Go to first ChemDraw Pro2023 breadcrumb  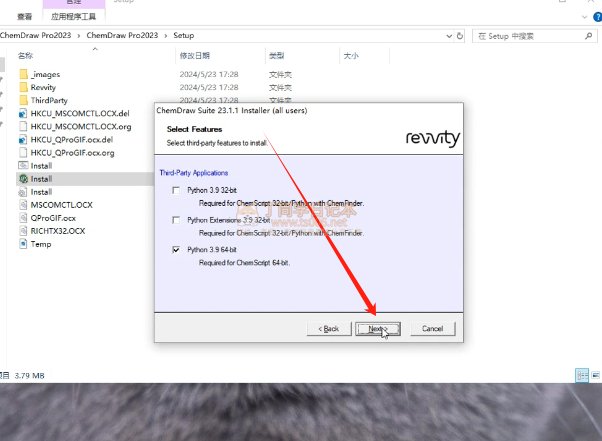click(x=35, y=35)
